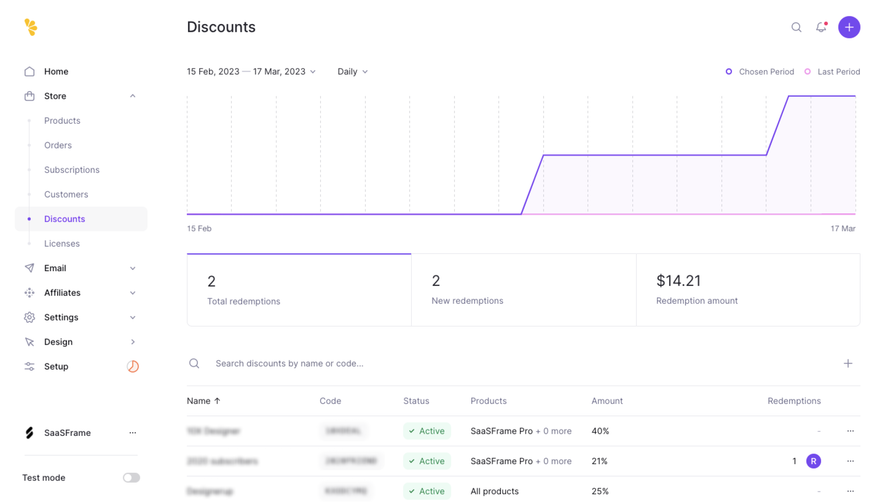This screenshot has height=502, width=885.
Task: Expand the Email section chevron
Action: pyautogui.click(x=133, y=268)
